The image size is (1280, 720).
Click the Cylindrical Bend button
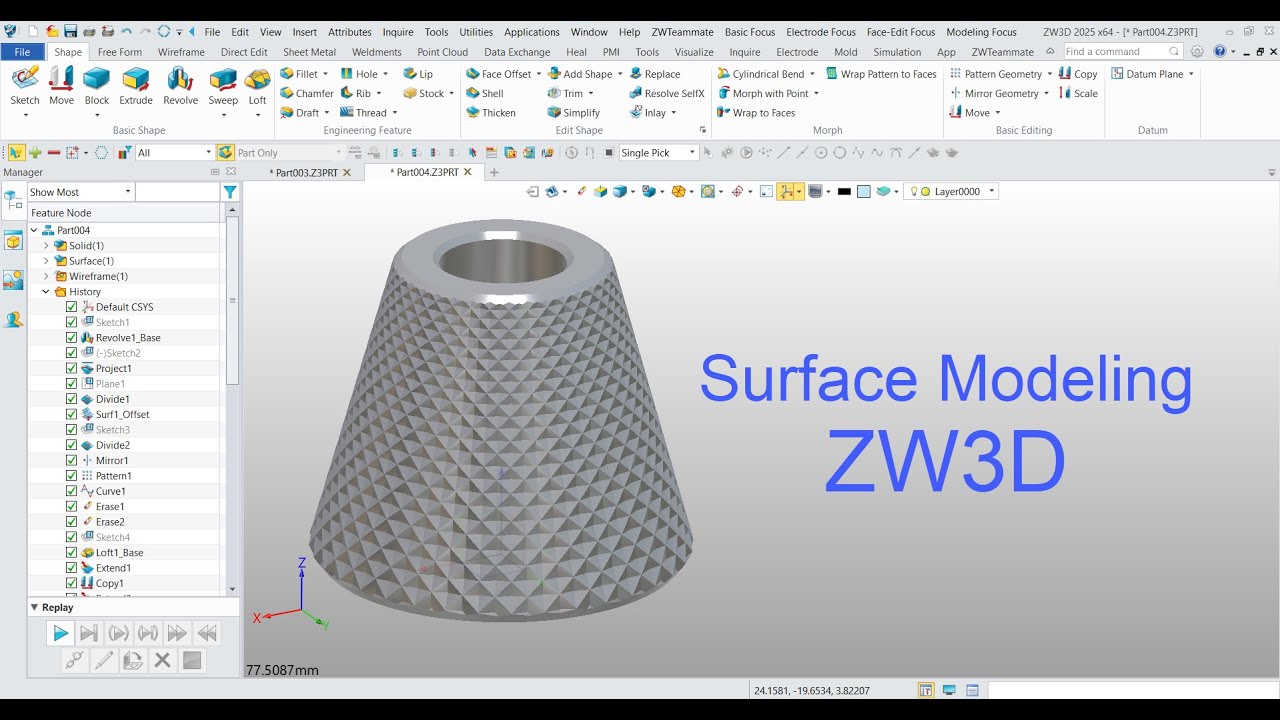pyautogui.click(x=766, y=74)
